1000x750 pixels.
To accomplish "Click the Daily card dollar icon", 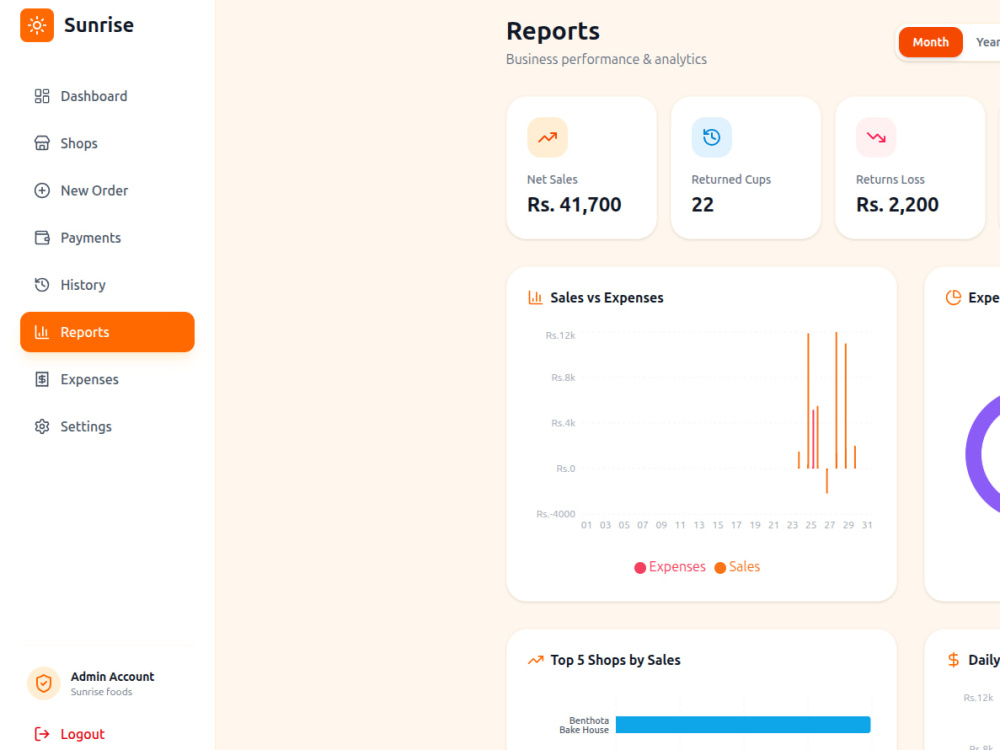I will tap(953, 660).
